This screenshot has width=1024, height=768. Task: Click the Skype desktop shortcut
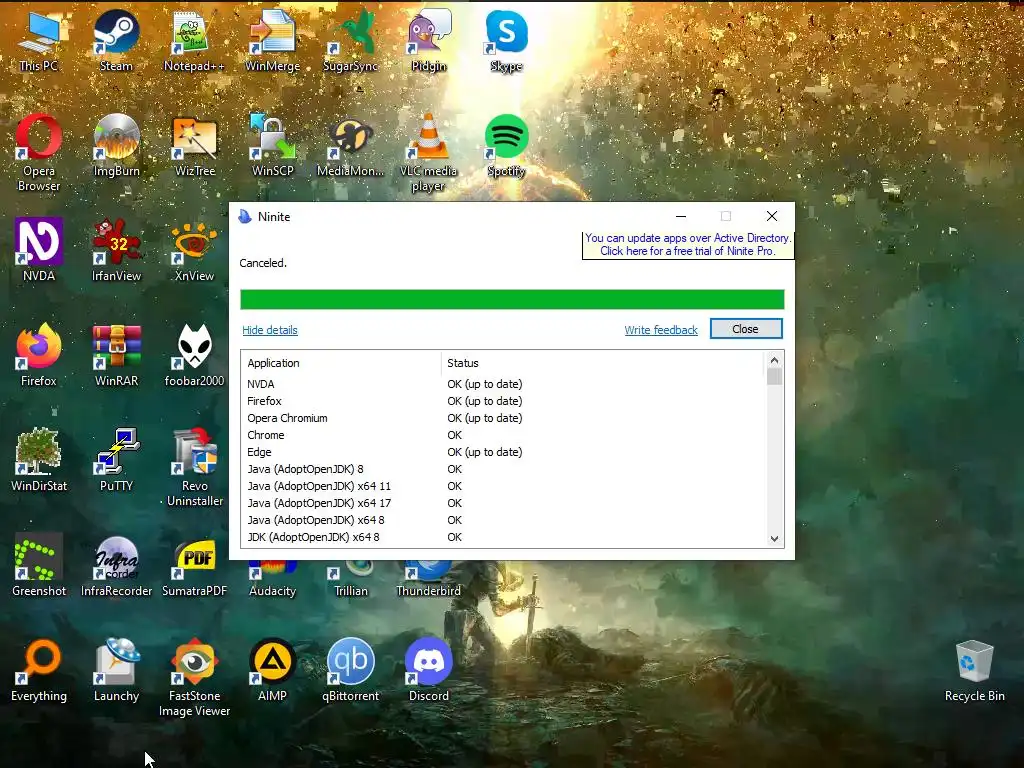(x=506, y=40)
